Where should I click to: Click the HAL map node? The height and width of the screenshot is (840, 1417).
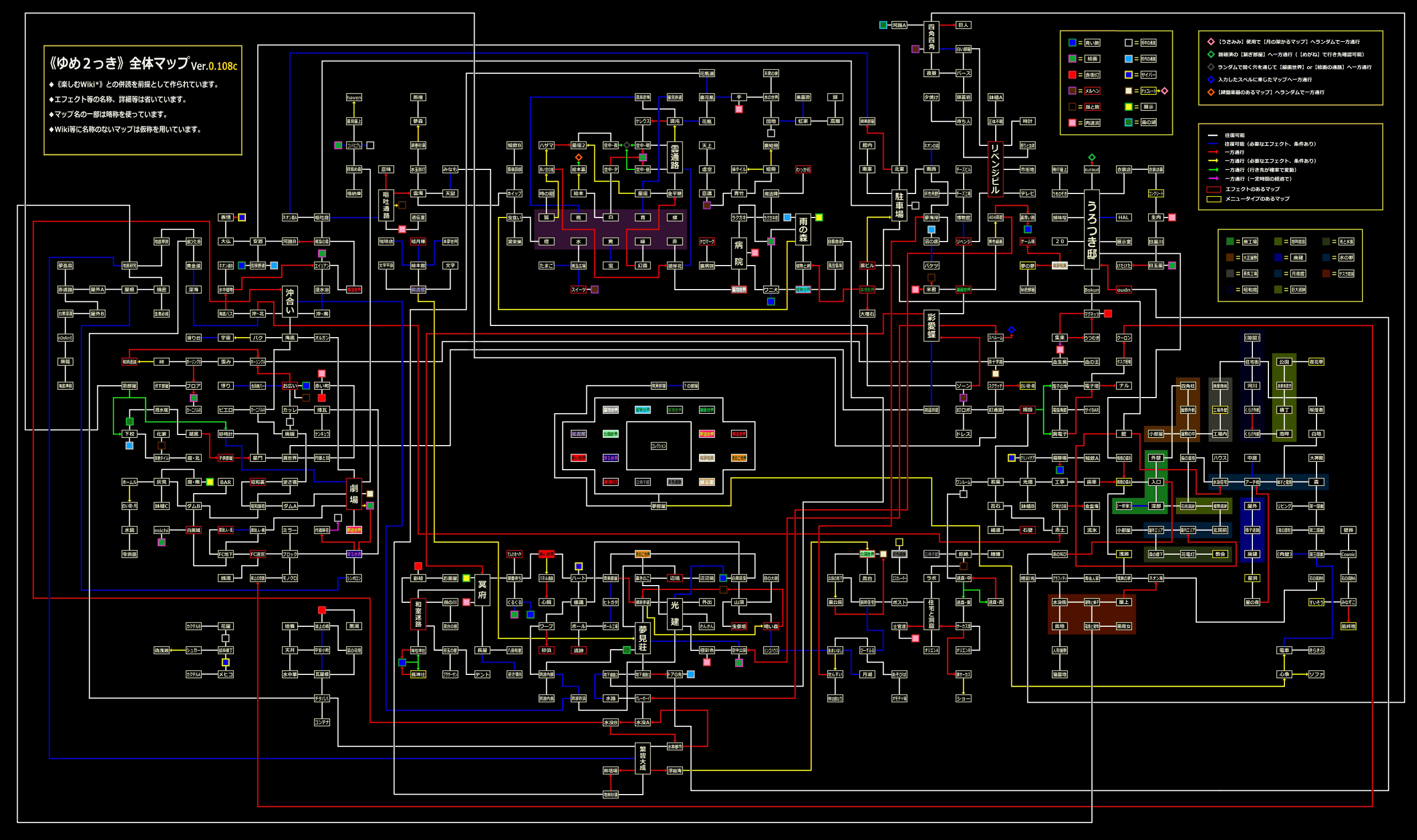[1124, 217]
